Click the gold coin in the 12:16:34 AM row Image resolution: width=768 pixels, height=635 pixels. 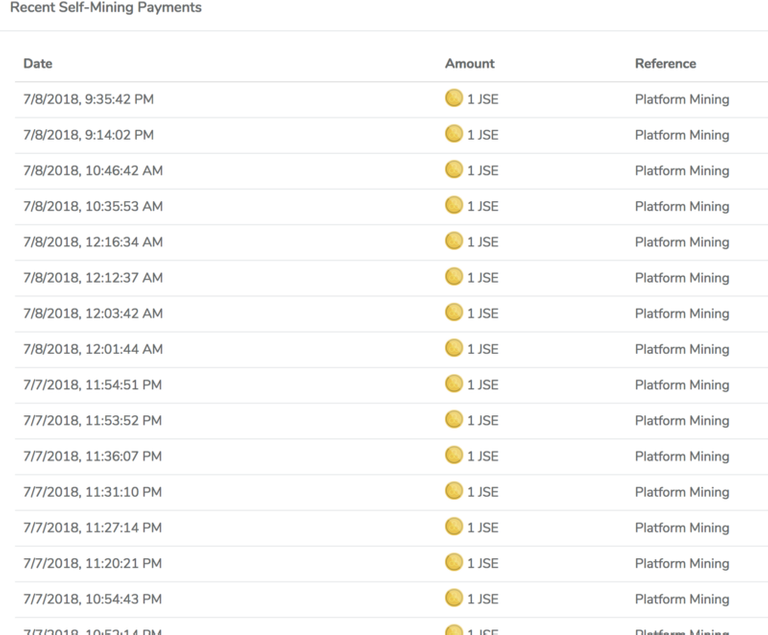click(454, 241)
